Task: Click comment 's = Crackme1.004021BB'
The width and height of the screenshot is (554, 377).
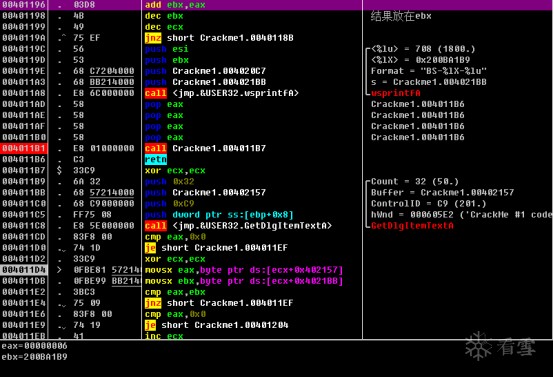Action: [x=429, y=82]
